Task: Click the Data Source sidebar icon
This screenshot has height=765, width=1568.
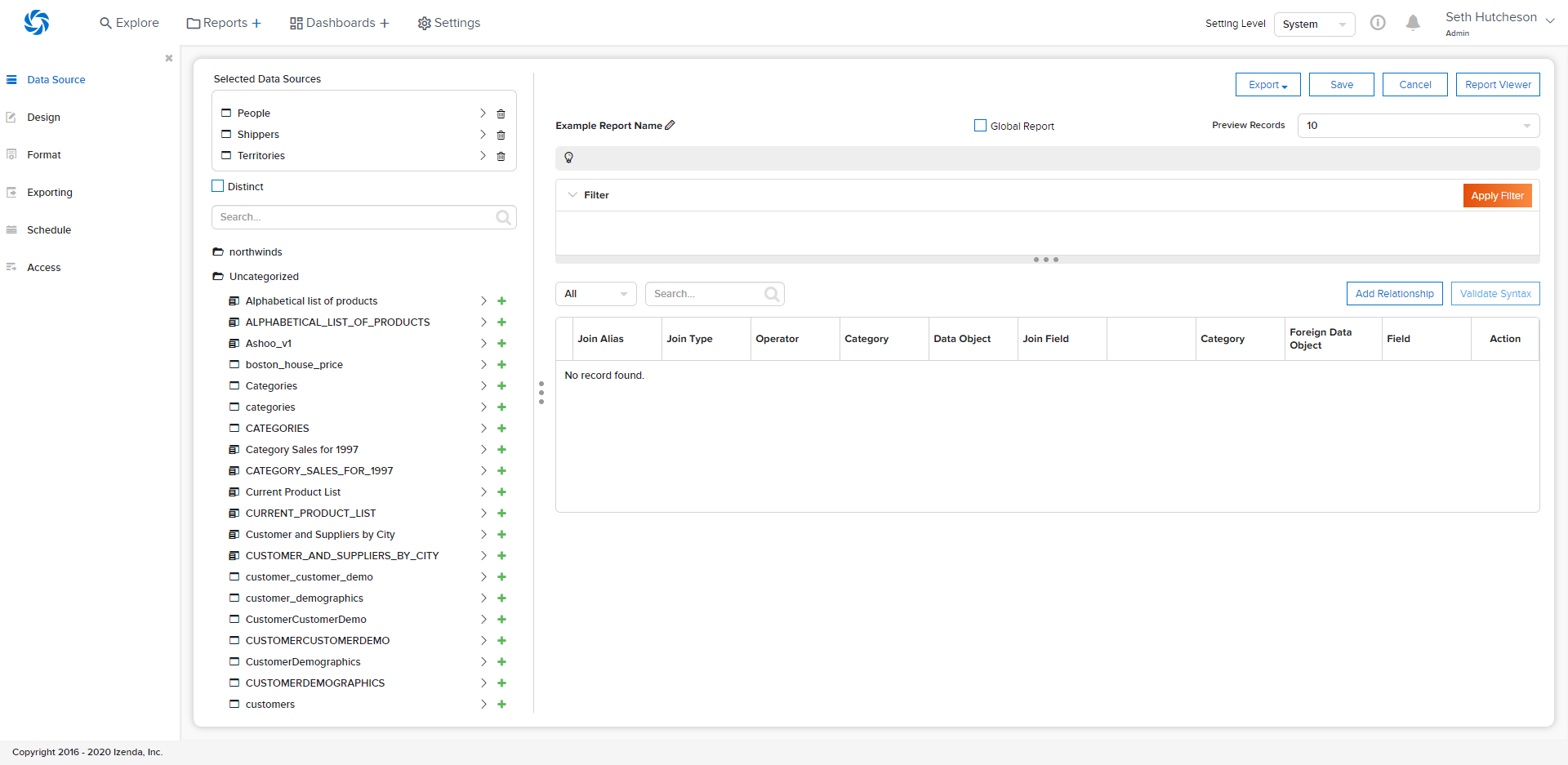Action: [x=11, y=80]
